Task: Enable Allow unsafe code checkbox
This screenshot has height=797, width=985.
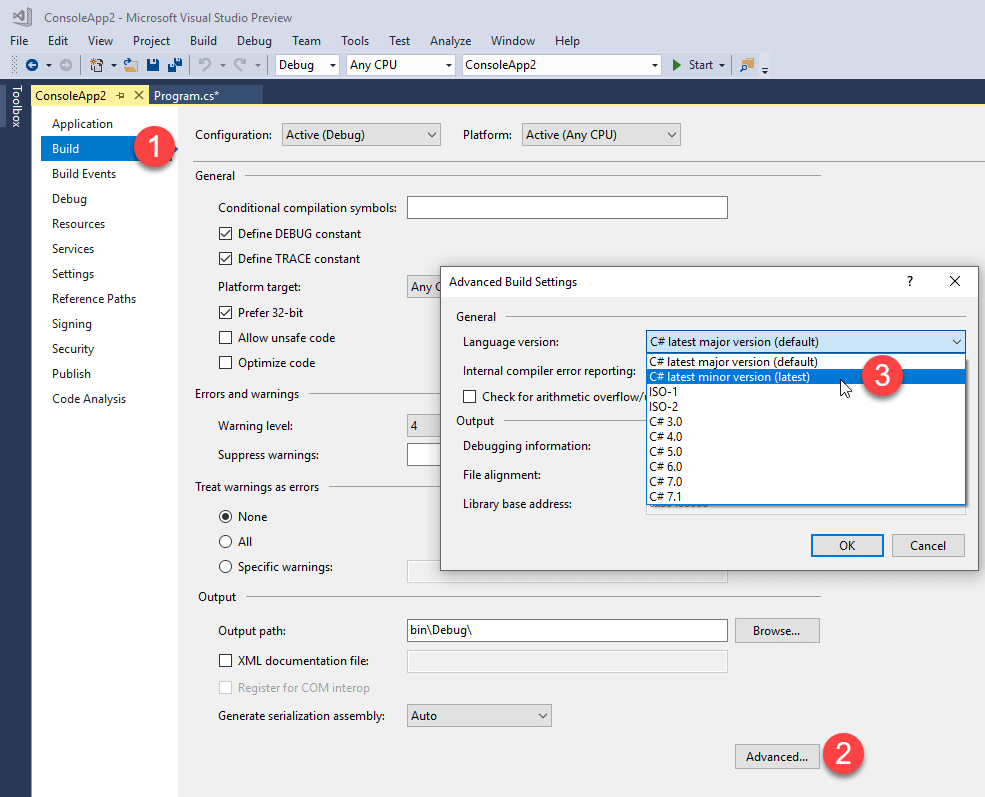Action: click(226, 338)
